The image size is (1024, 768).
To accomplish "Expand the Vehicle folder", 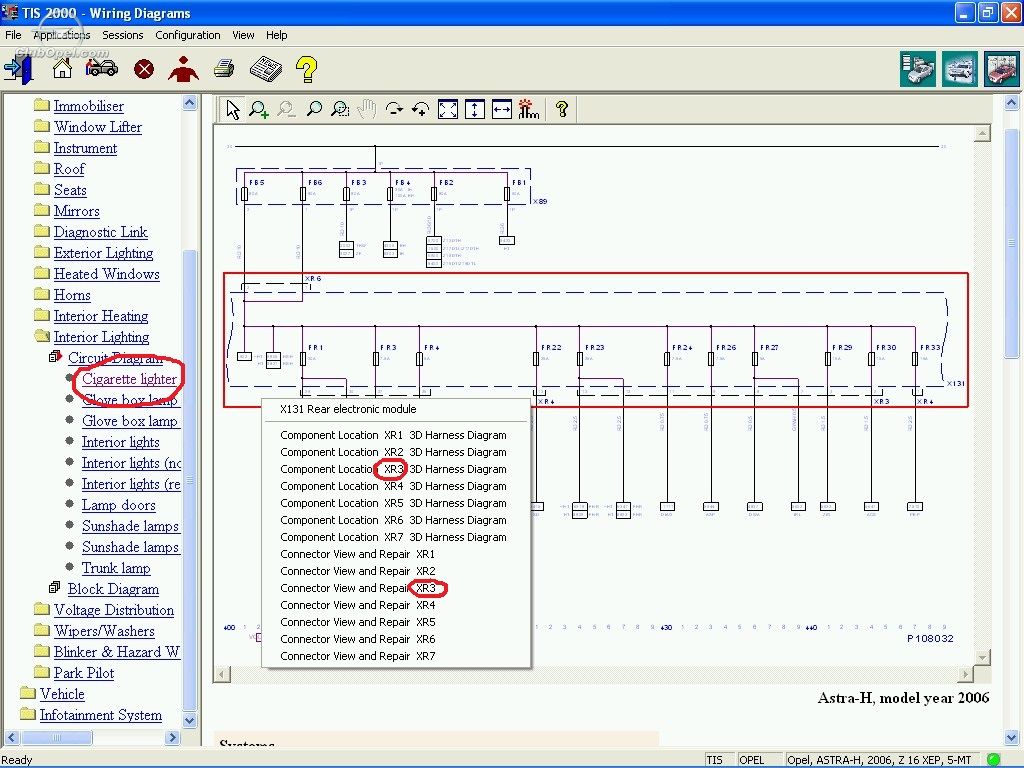I will click(x=62, y=694).
